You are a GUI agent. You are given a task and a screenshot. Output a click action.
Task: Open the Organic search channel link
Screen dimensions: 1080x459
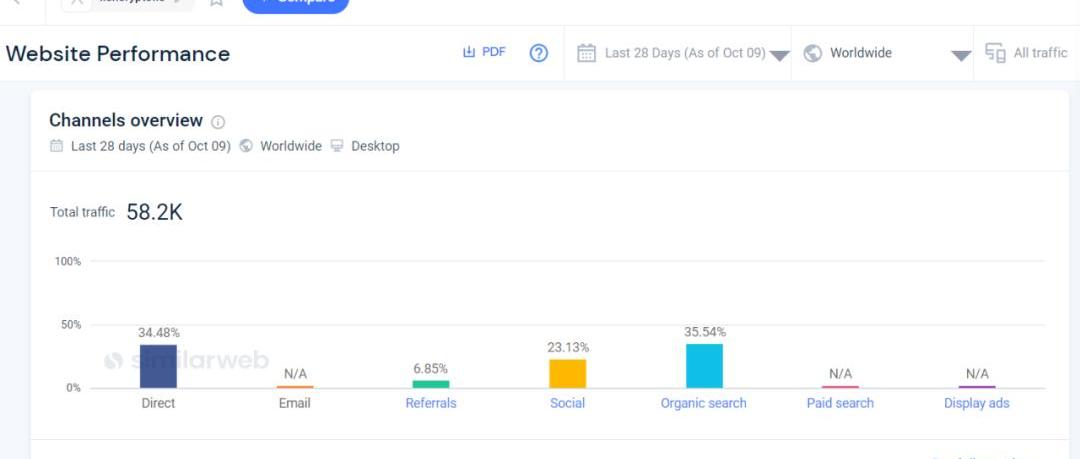point(703,403)
